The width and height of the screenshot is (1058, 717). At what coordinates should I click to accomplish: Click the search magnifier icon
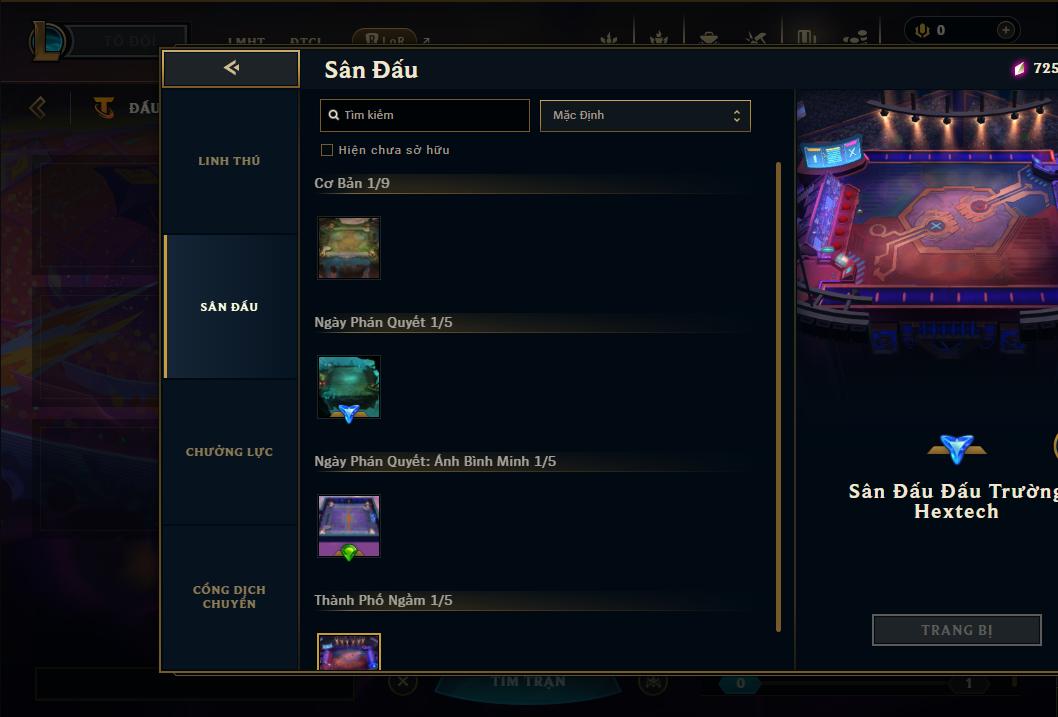tap(333, 115)
